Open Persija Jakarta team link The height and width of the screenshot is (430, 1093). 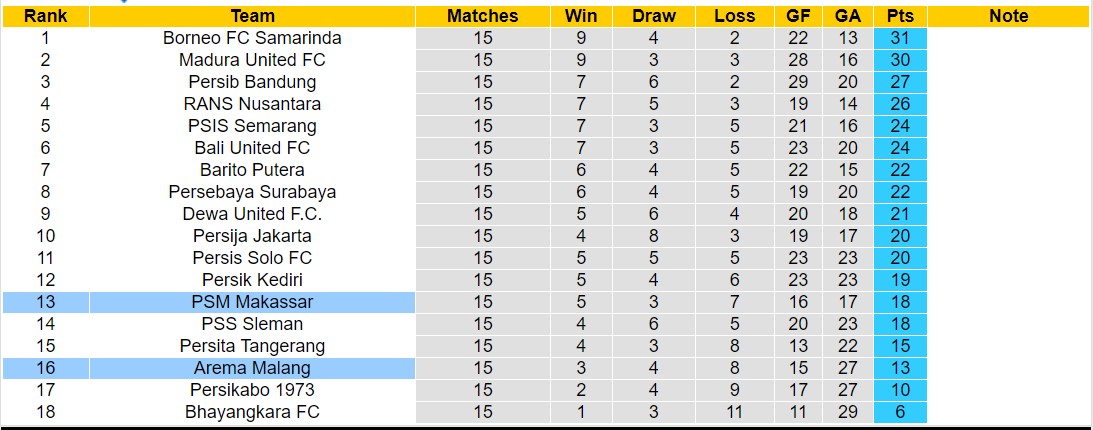(x=252, y=236)
